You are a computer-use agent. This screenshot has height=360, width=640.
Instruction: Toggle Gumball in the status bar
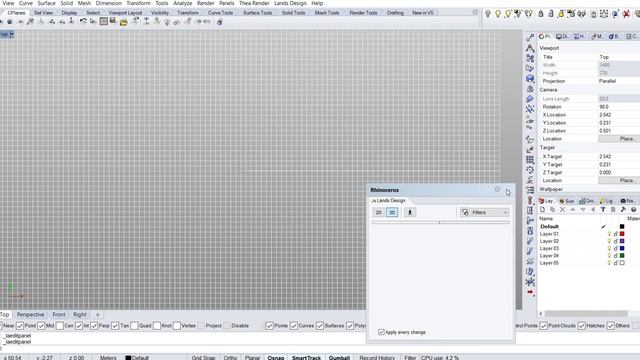(339, 358)
